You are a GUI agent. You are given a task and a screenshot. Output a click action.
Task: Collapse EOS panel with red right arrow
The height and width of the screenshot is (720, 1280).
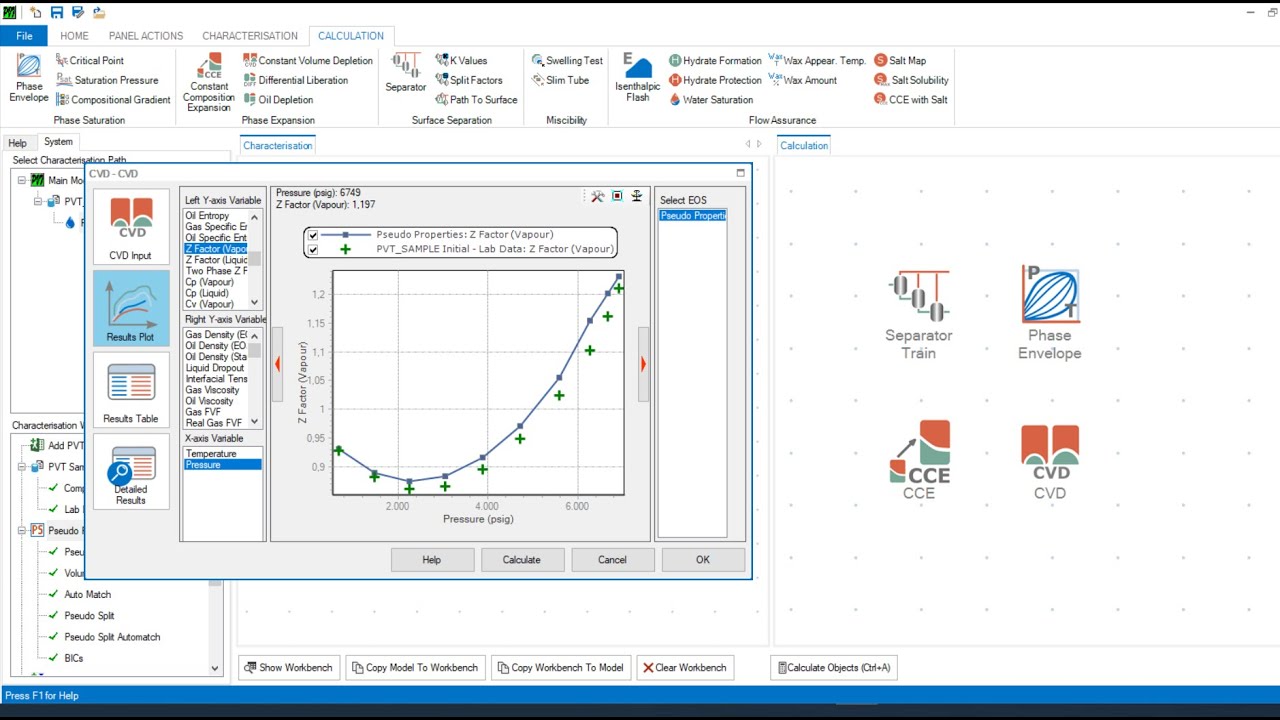643,364
